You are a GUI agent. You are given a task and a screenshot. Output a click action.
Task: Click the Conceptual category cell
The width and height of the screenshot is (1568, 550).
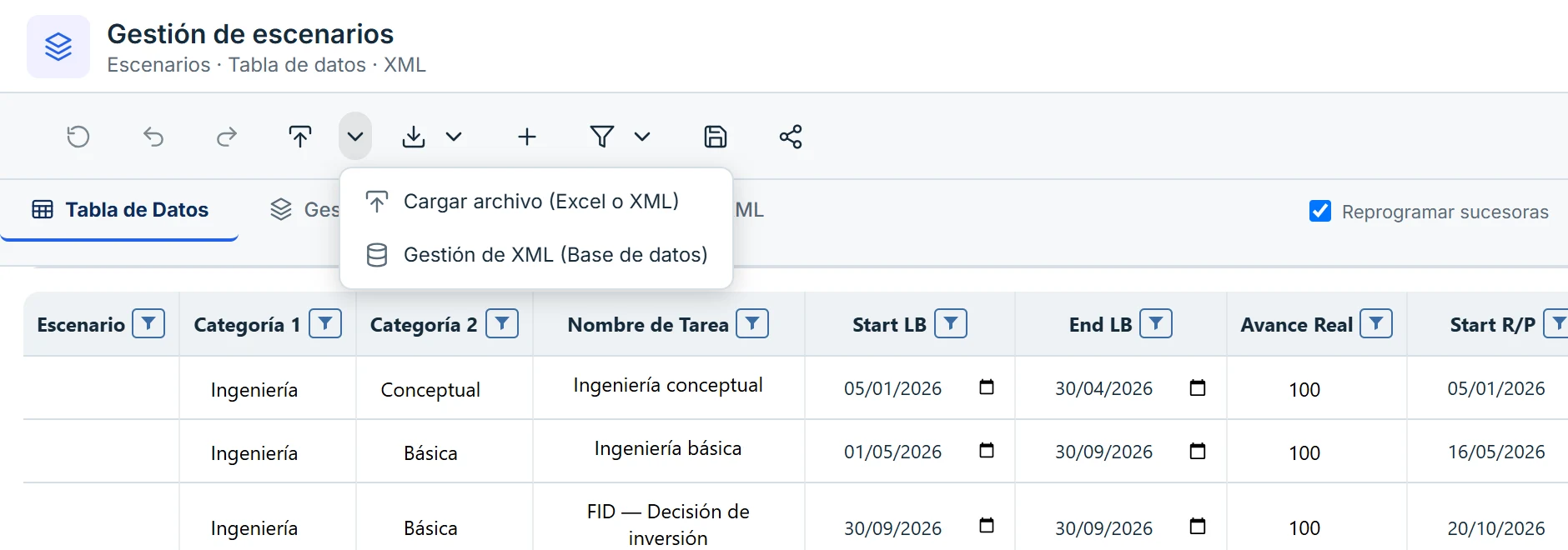click(x=430, y=390)
